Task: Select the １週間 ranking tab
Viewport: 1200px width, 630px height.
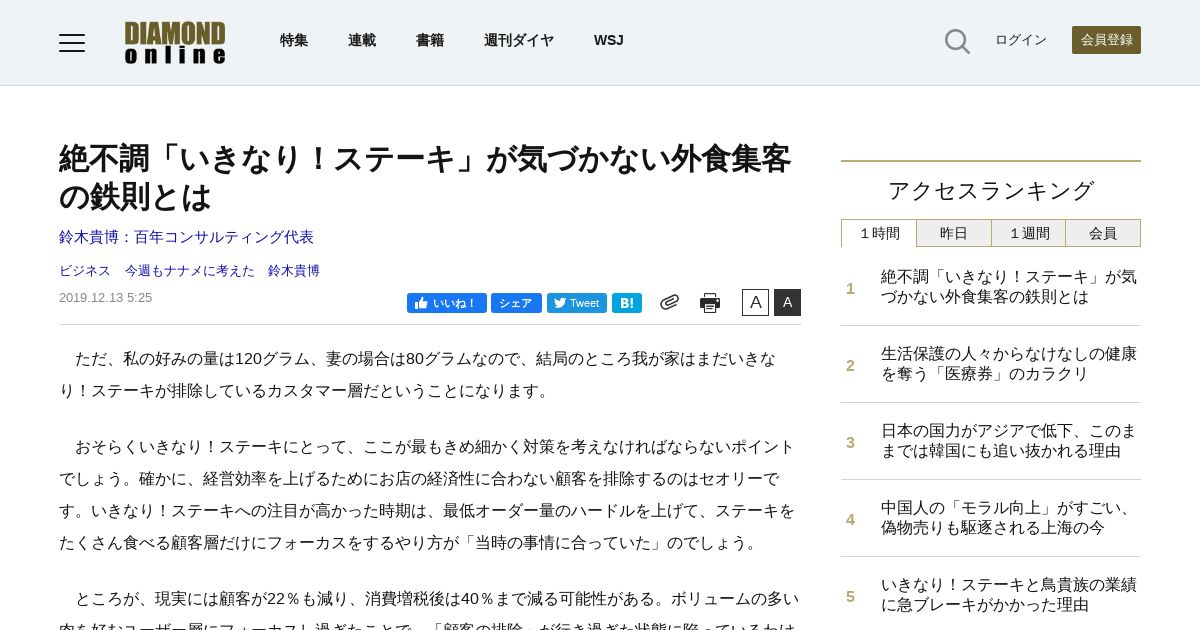Action: (1029, 233)
